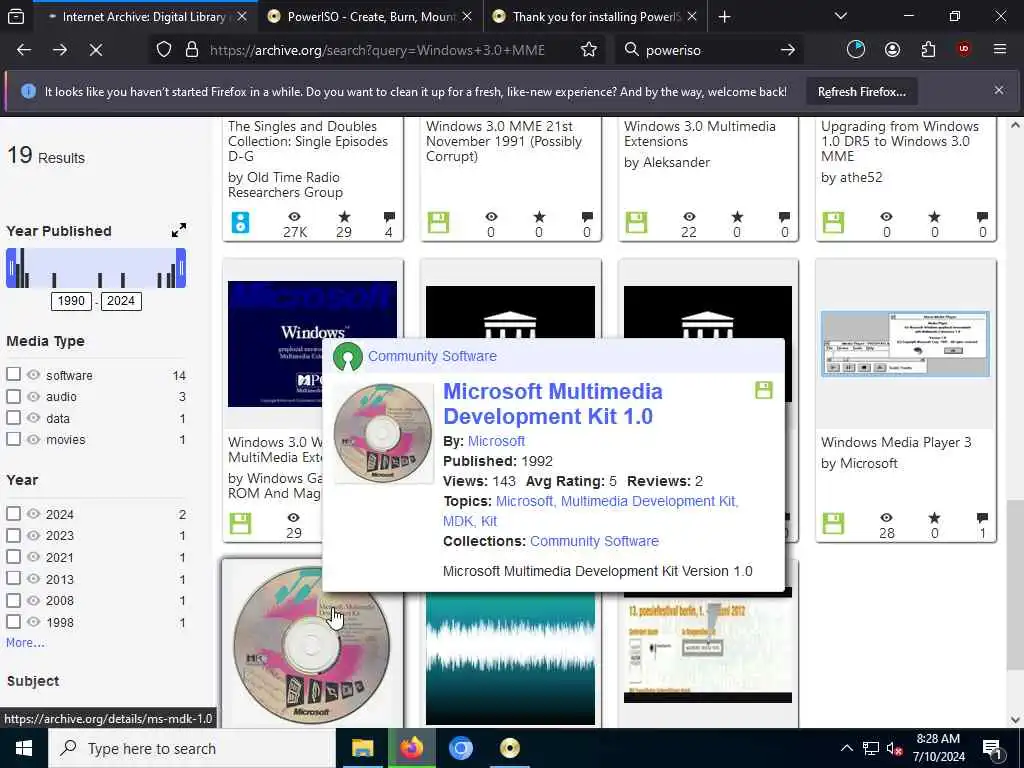Viewport: 1024px width, 768px height.
Task: Click floppy icon on Windows 3.0 Multimedia Extensions card
Action: [x=636, y=223]
